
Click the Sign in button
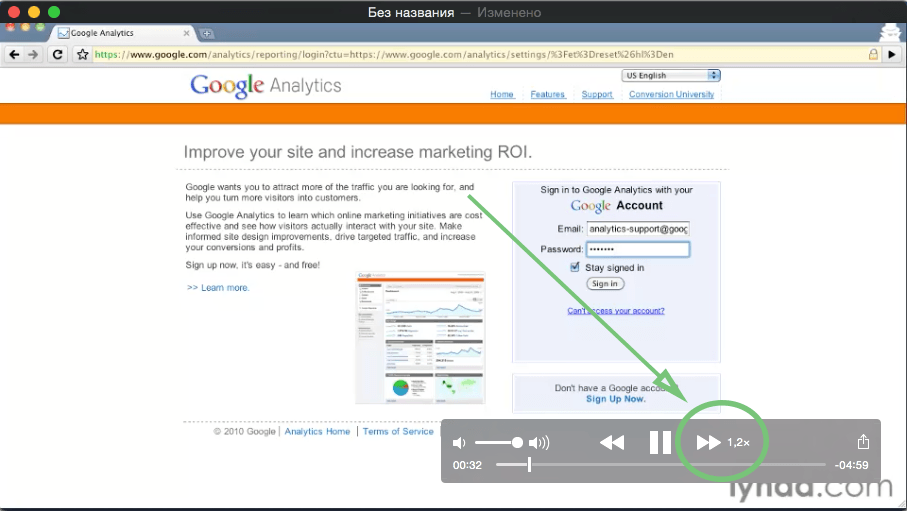[x=605, y=284]
